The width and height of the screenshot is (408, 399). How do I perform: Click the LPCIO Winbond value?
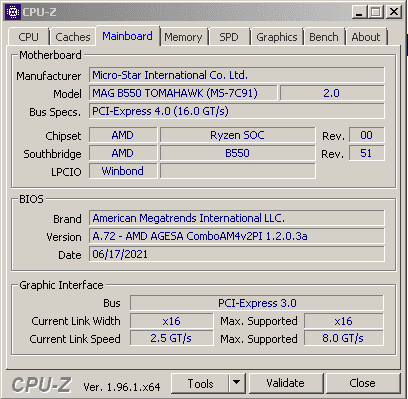point(123,171)
